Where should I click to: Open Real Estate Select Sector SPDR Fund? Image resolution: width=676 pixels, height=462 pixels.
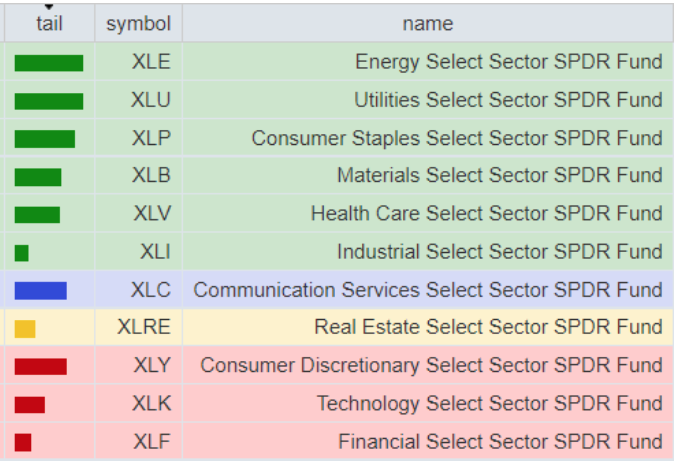[488, 327]
